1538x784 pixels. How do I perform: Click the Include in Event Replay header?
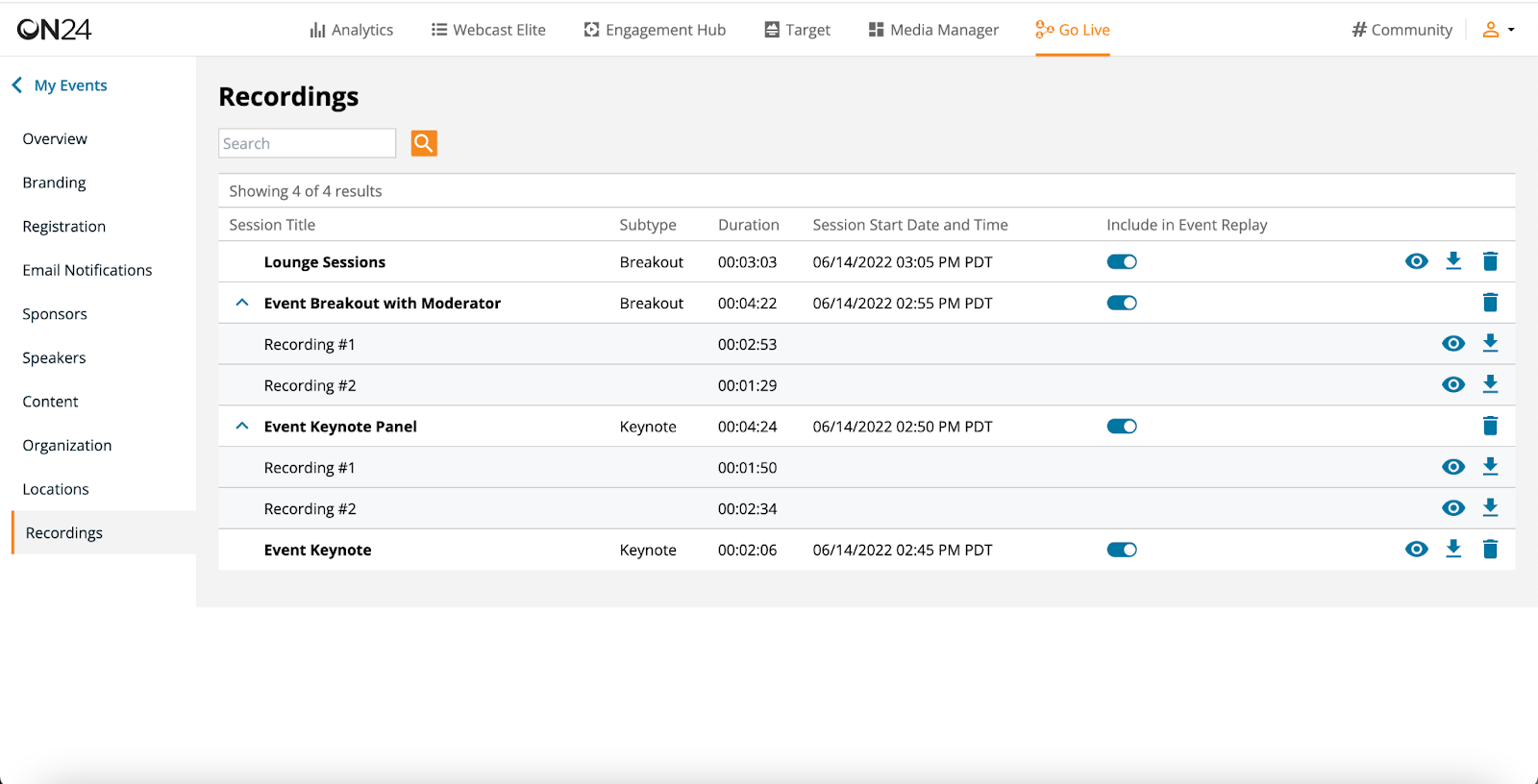coord(1187,225)
